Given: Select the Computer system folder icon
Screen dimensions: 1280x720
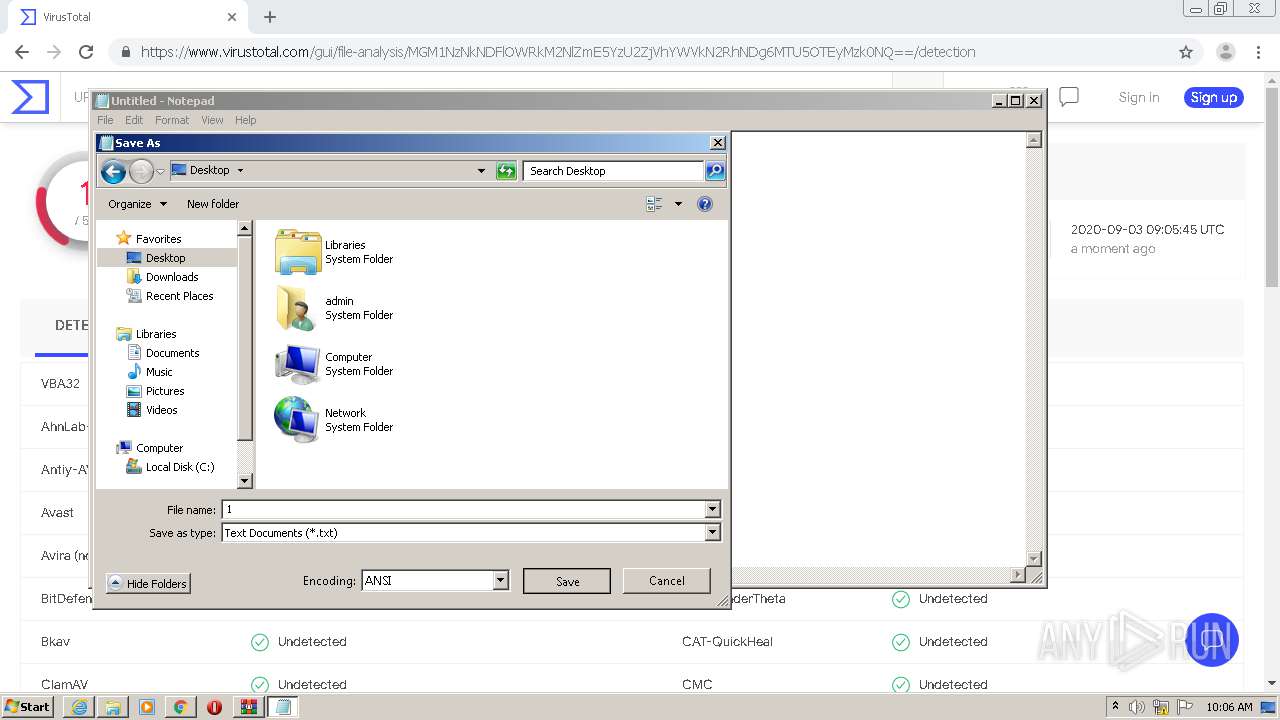Looking at the screenshot, I should [298, 363].
